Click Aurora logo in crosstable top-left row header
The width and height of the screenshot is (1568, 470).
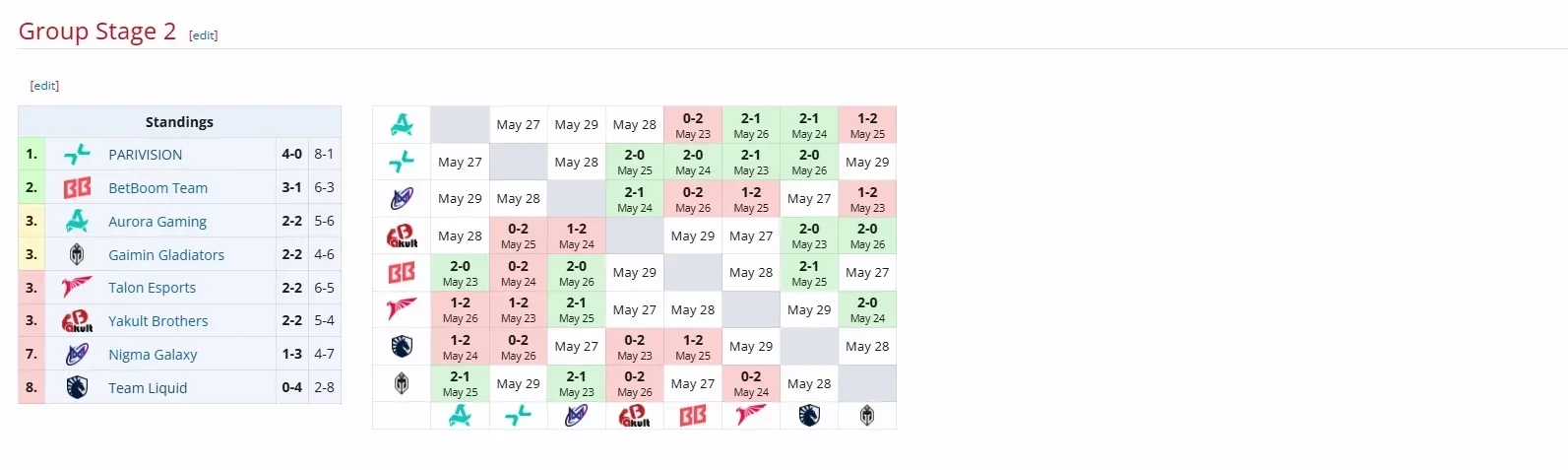(x=402, y=125)
